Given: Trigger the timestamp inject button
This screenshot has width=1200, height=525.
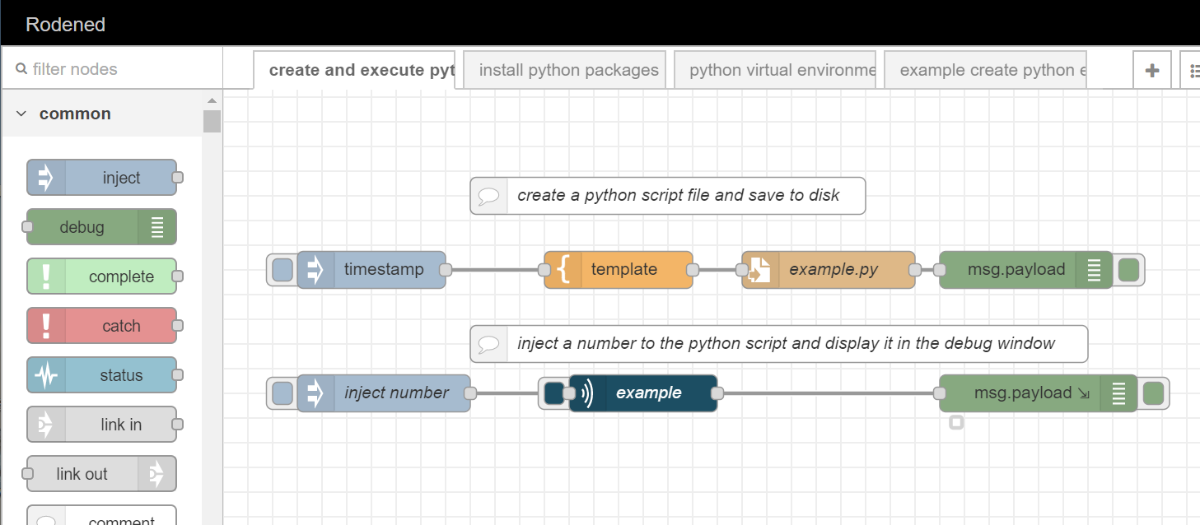Looking at the screenshot, I should pos(283,269).
